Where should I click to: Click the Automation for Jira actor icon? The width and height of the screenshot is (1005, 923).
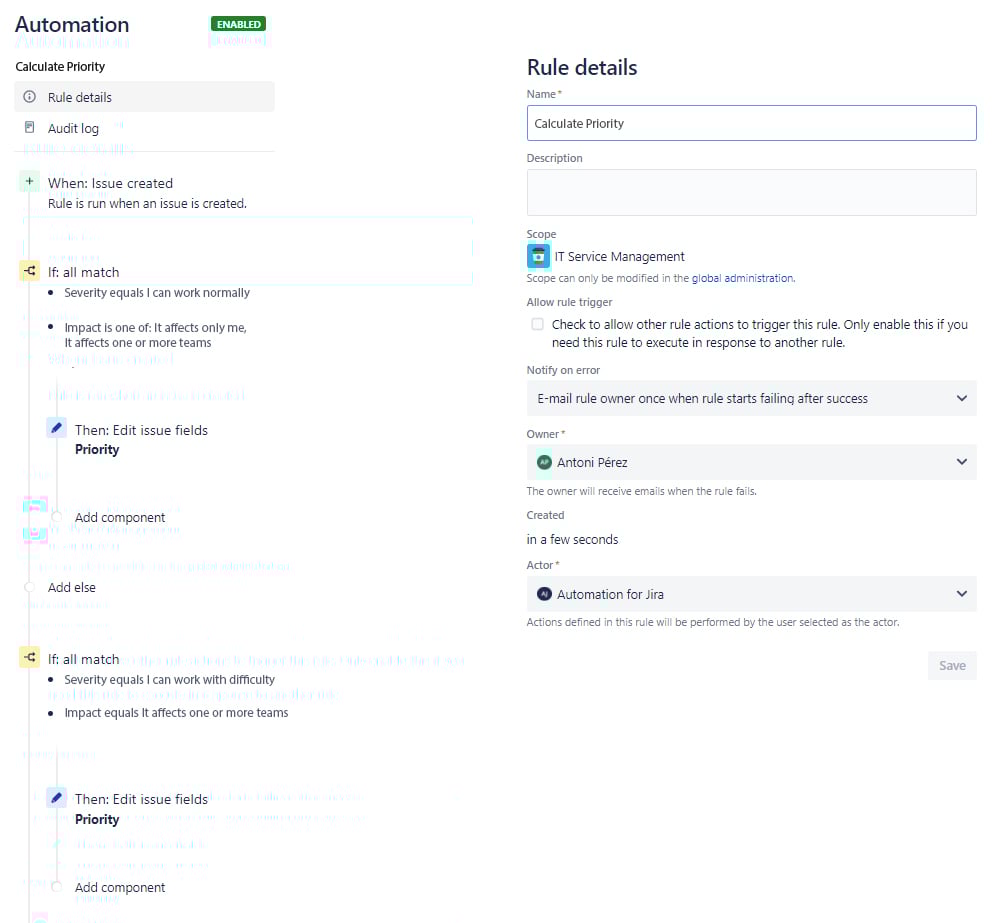(545, 593)
